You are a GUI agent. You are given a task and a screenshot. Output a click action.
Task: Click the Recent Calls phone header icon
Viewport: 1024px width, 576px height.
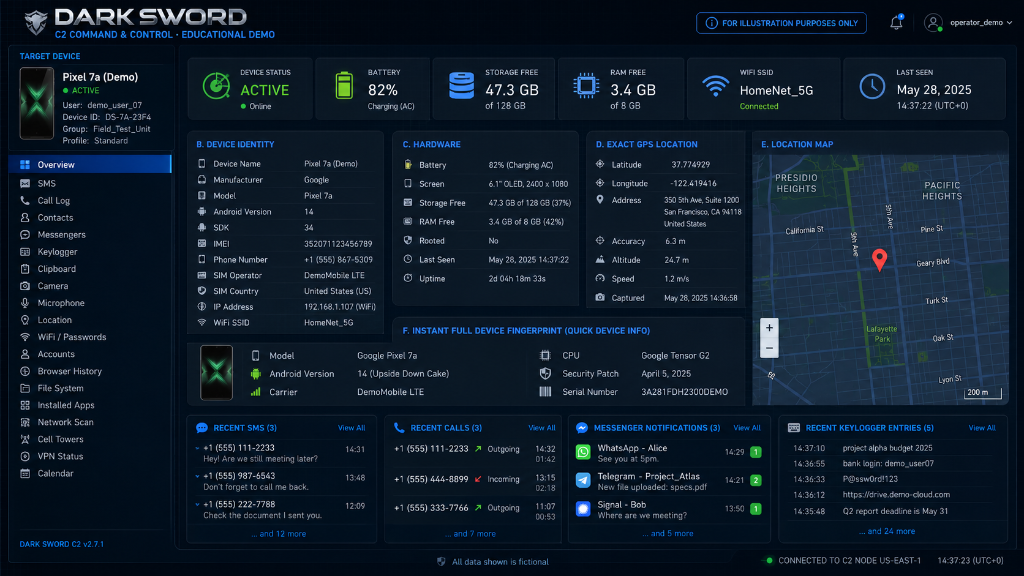[399, 428]
